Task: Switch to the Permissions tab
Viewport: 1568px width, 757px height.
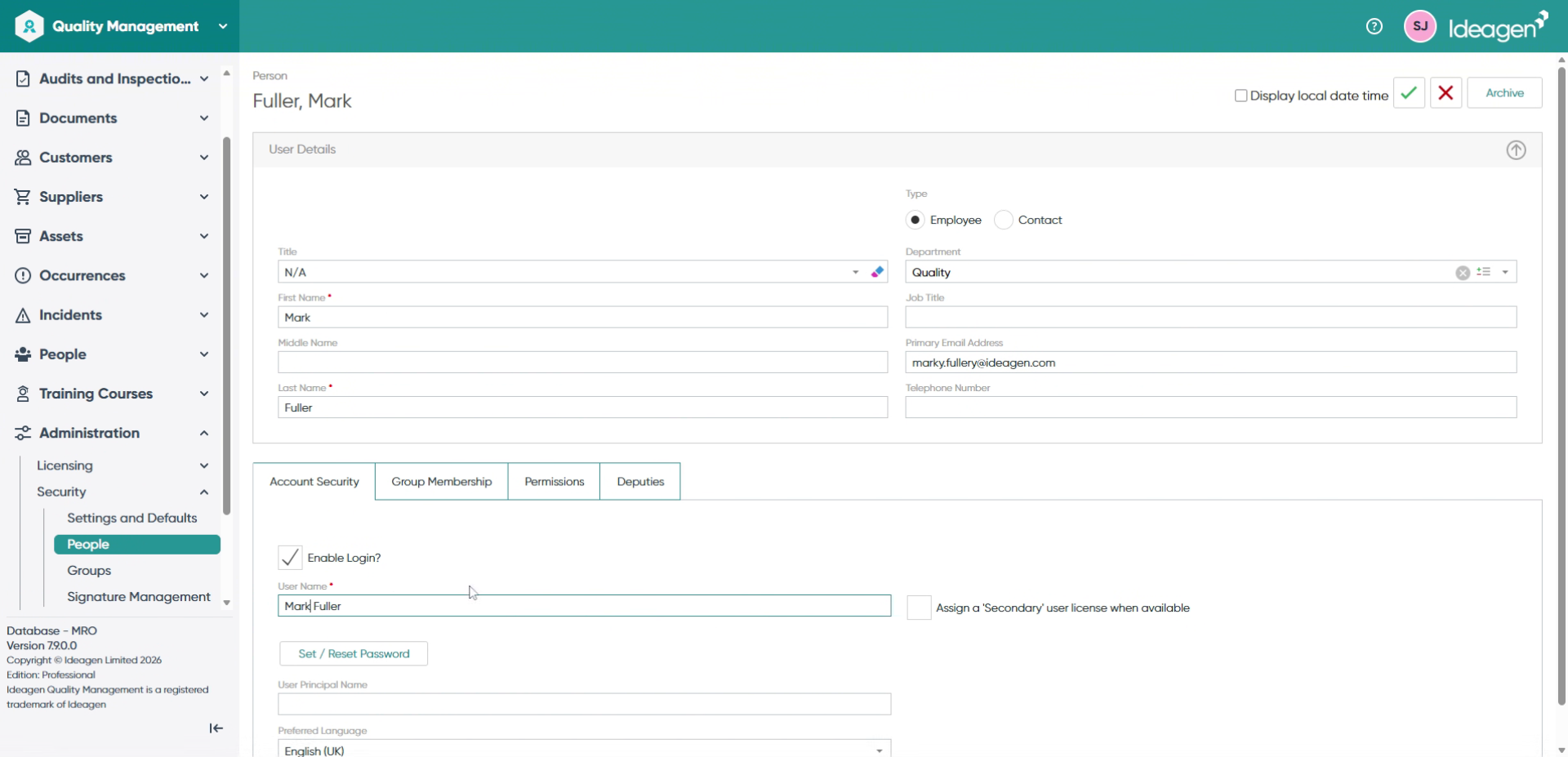Action: (x=555, y=482)
